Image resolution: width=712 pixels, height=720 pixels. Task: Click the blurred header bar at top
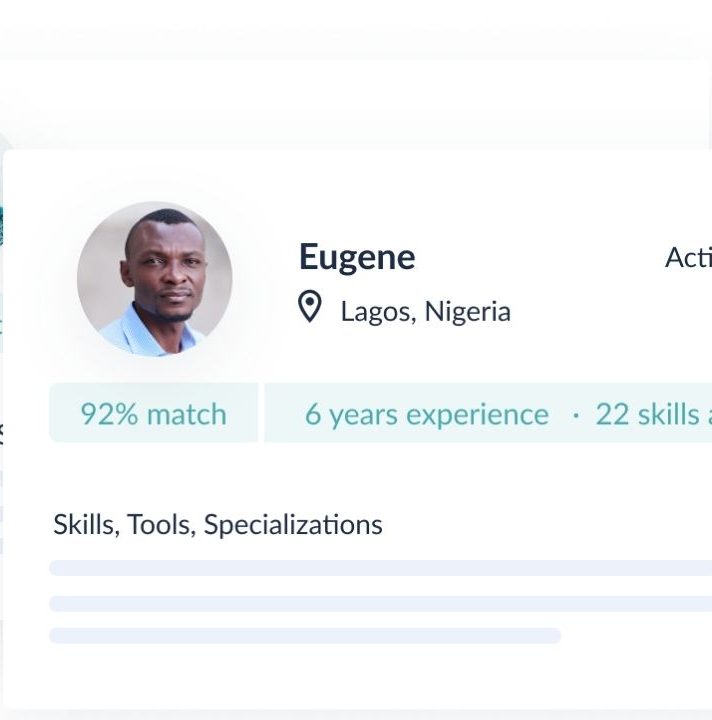356,30
